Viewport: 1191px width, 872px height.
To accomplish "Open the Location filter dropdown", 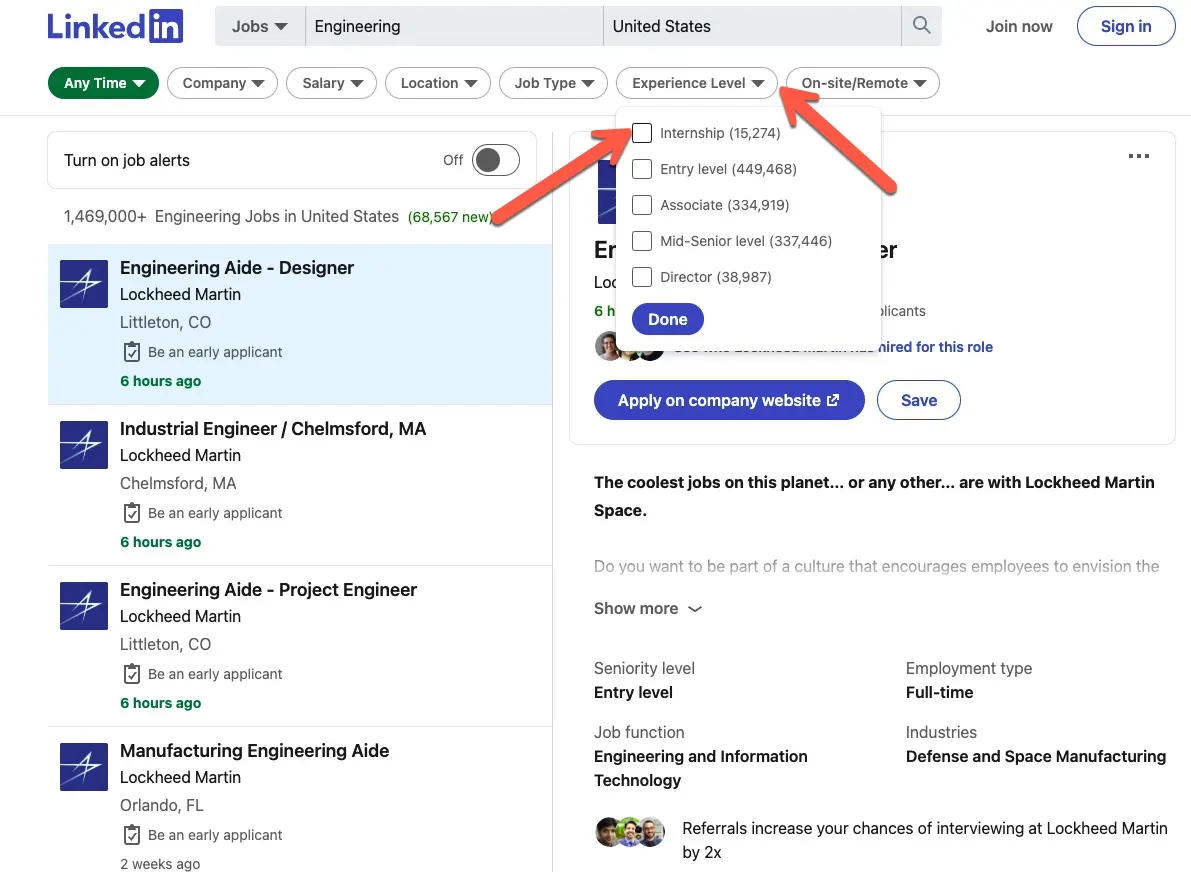I will pos(438,83).
